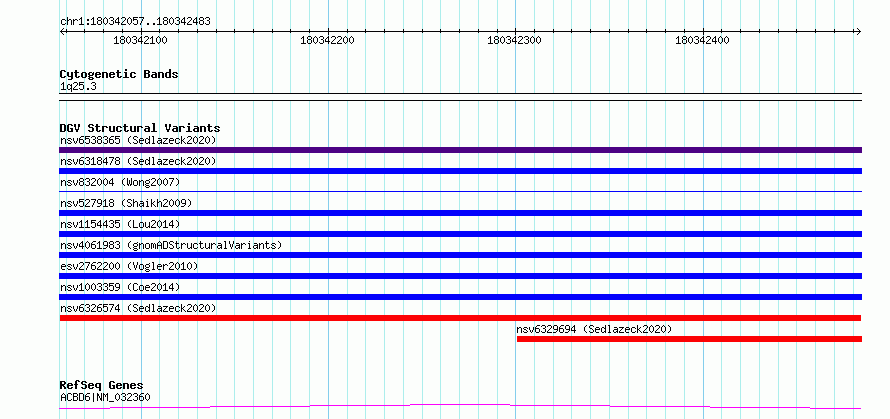Open variant nsv4061983 (gnomADStructuralVariants) label
This screenshot has height=419, width=890.
(x=171, y=245)
